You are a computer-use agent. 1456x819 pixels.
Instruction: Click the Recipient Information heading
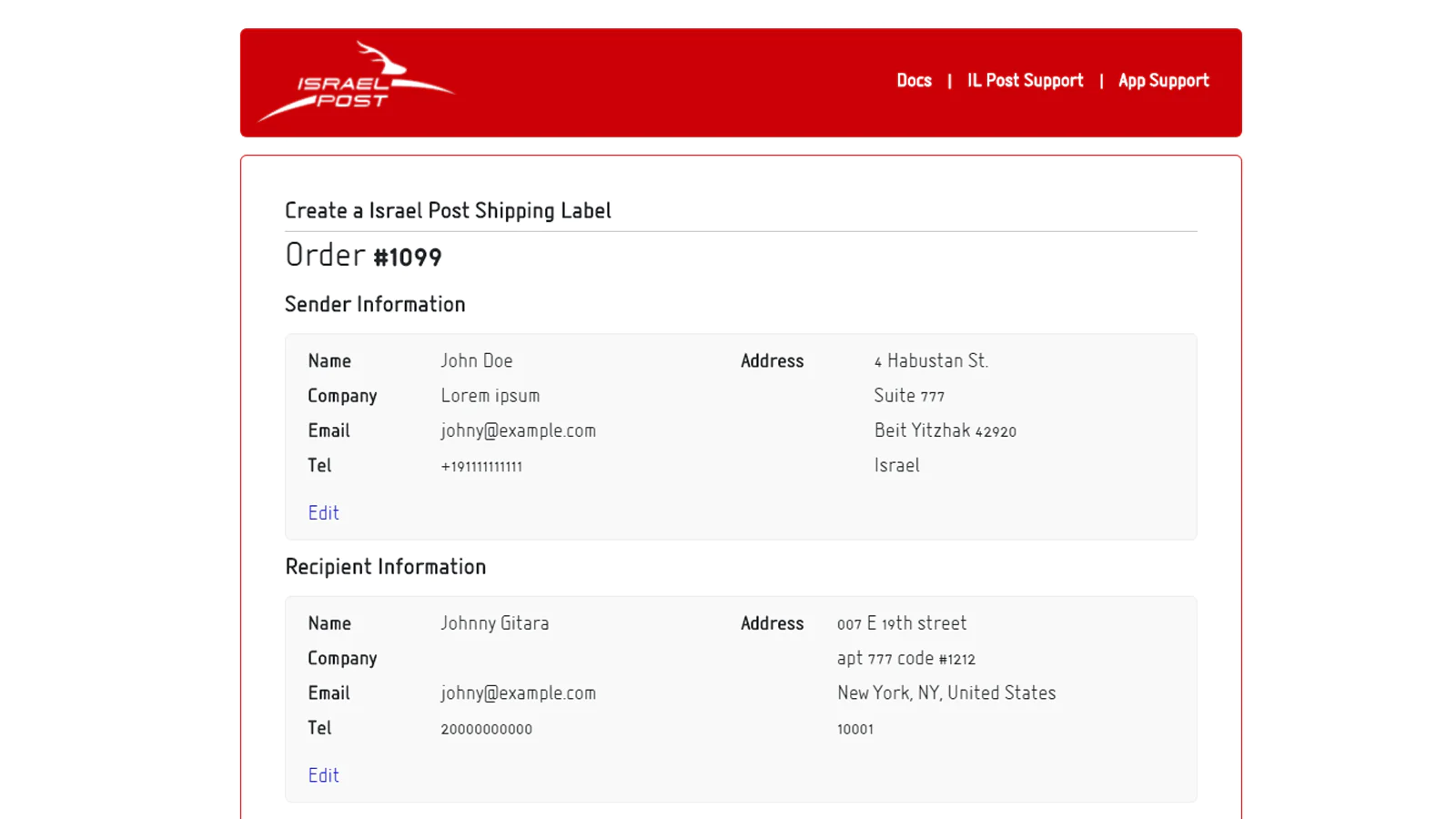[x=385, y=567]
